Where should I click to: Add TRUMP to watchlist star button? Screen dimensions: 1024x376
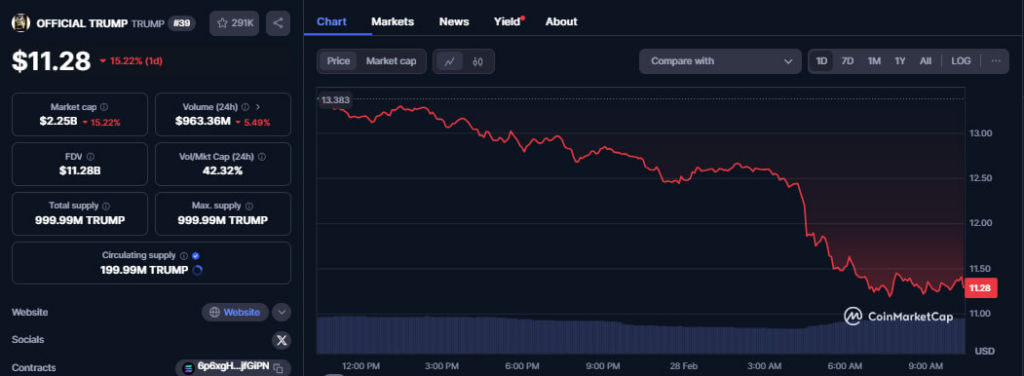[x=234, y=23]
